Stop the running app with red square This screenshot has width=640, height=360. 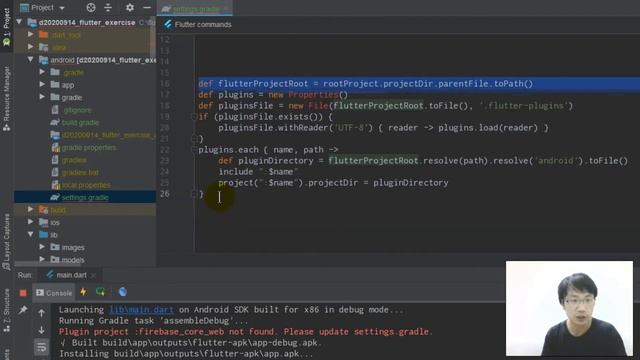tap(23, 293)
